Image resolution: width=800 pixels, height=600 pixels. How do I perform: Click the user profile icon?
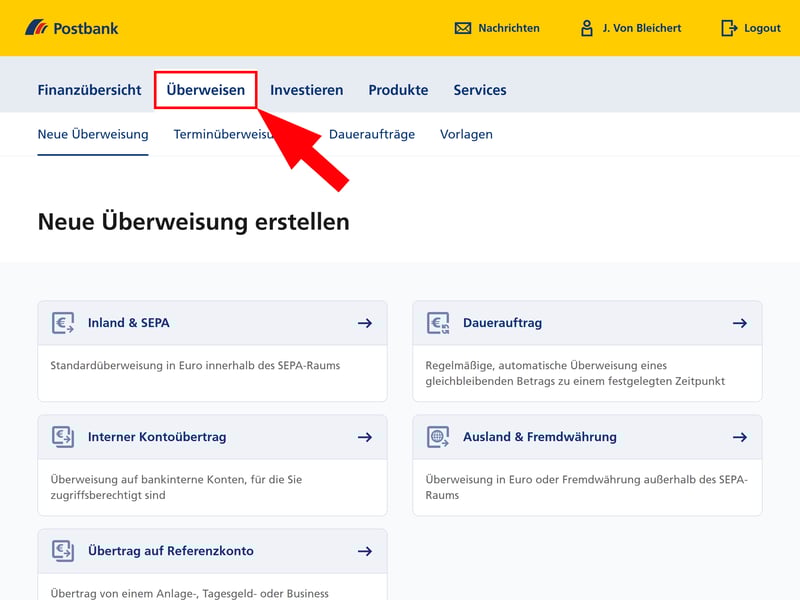[x=587, y=28]
